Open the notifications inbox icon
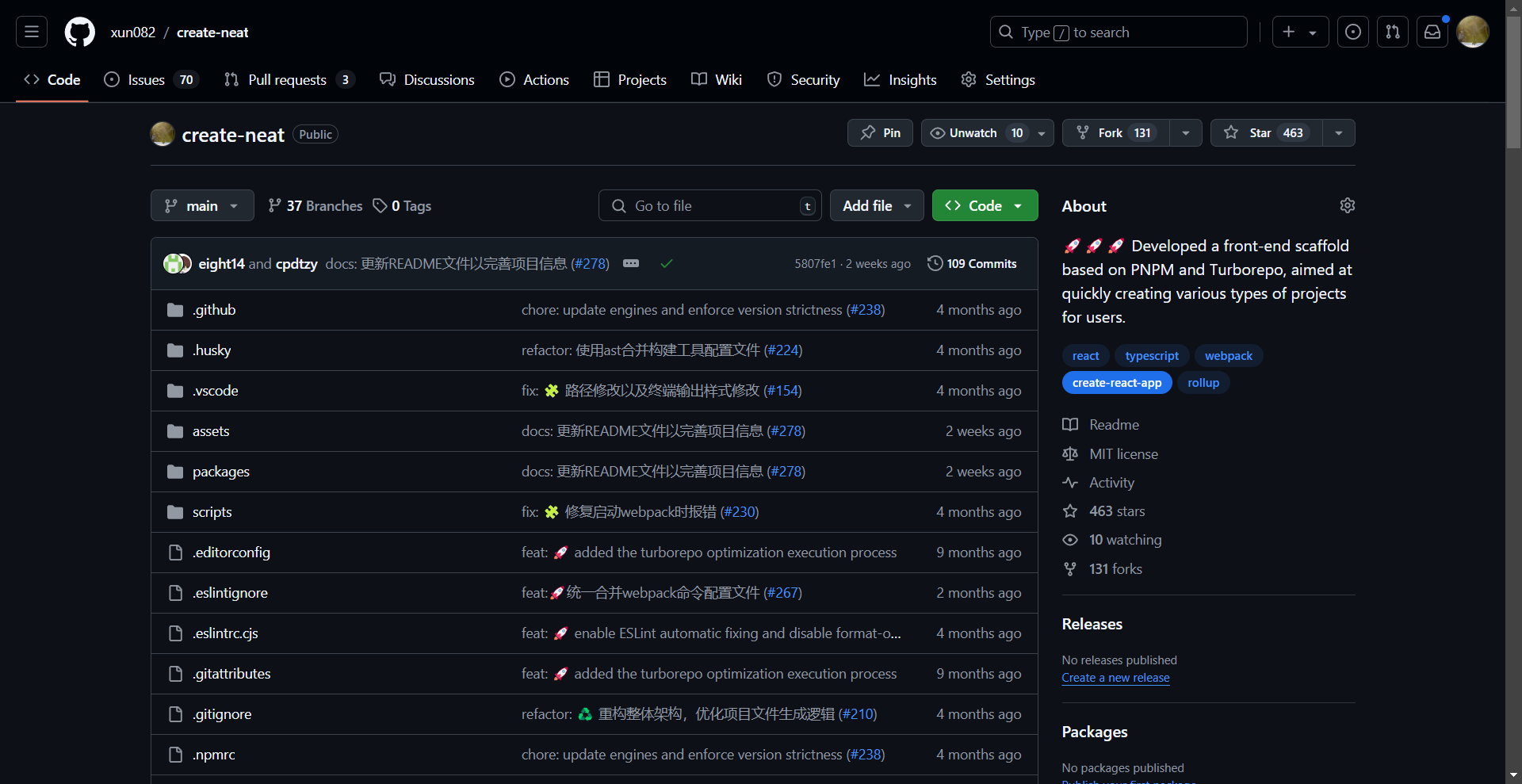 [x=1432, y=32]
